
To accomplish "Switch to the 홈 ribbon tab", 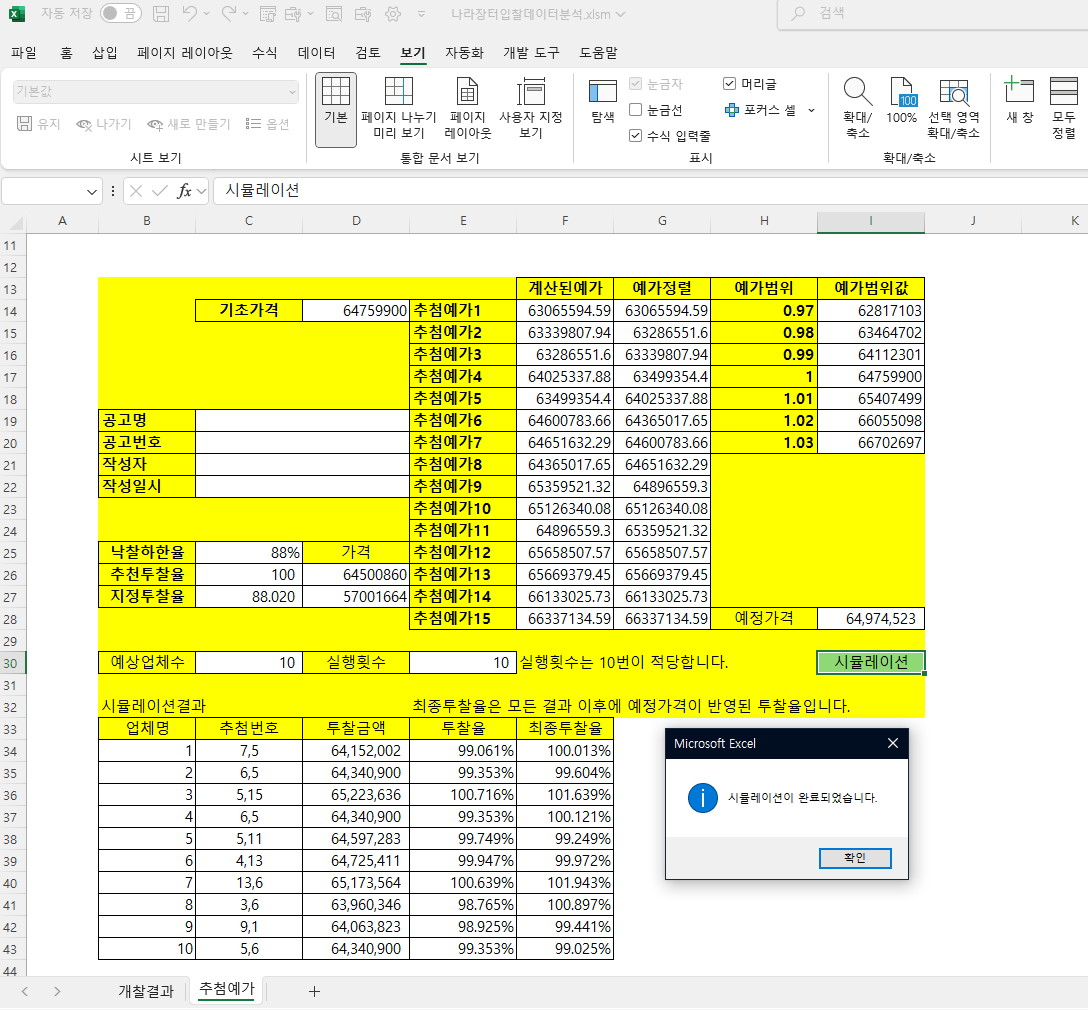I will [66, 53].
